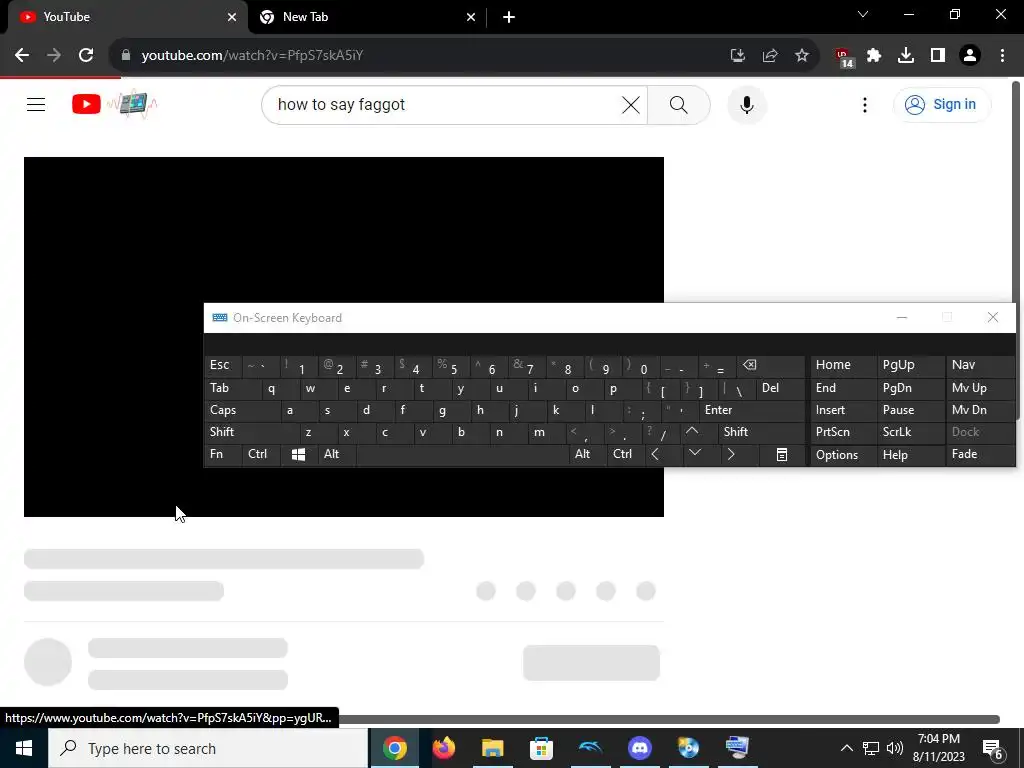Expand Chrome tab search chevron
Screen dimensions: 1024x768
863,14
